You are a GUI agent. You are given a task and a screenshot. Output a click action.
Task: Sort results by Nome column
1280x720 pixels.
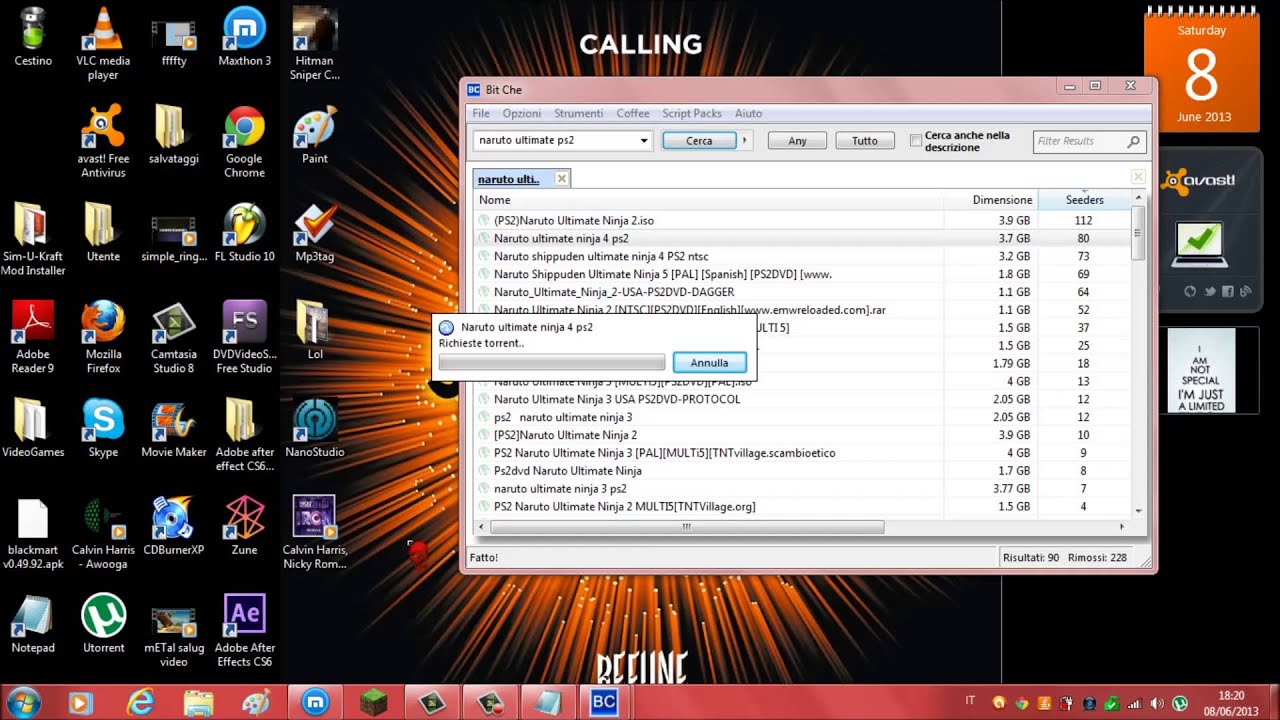[709, 200]
